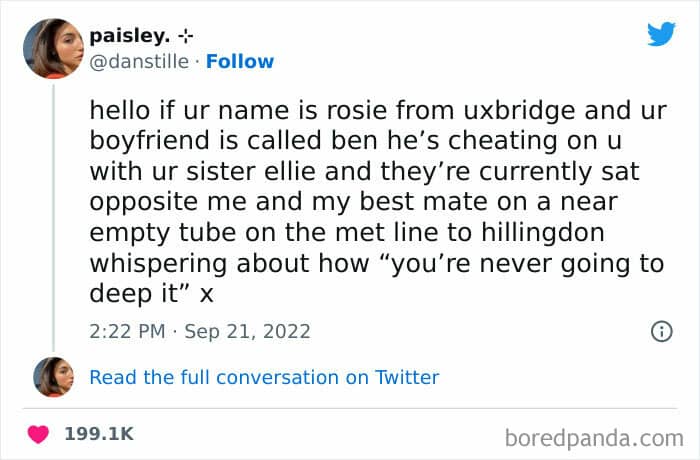The height and width of the screenshot is (460, 700).
Task: Read the full conversation on Twitter
Action: (264, 377)
